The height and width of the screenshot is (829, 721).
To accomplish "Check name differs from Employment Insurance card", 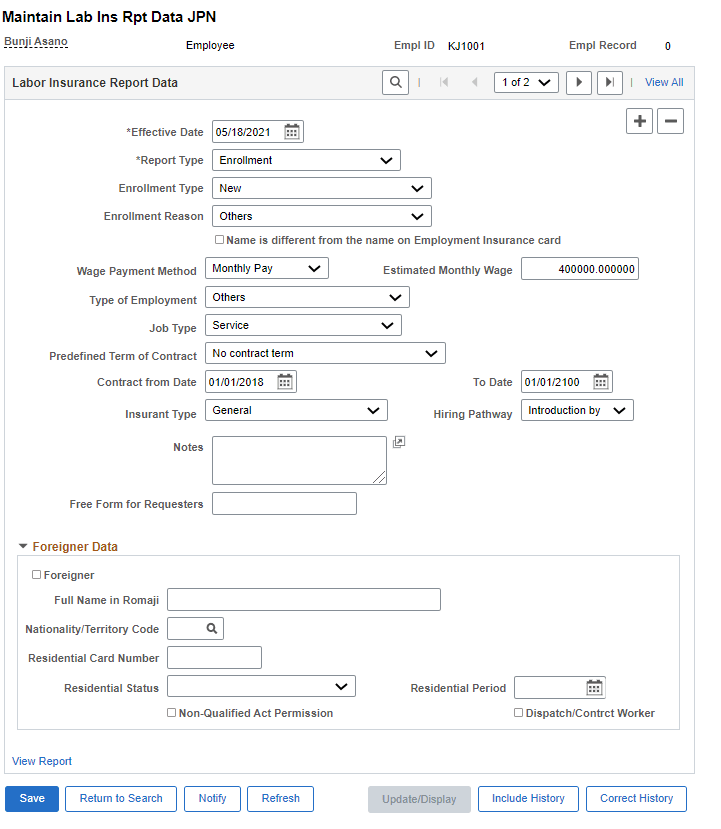I will pyautogui.click(x=219, y=238).
